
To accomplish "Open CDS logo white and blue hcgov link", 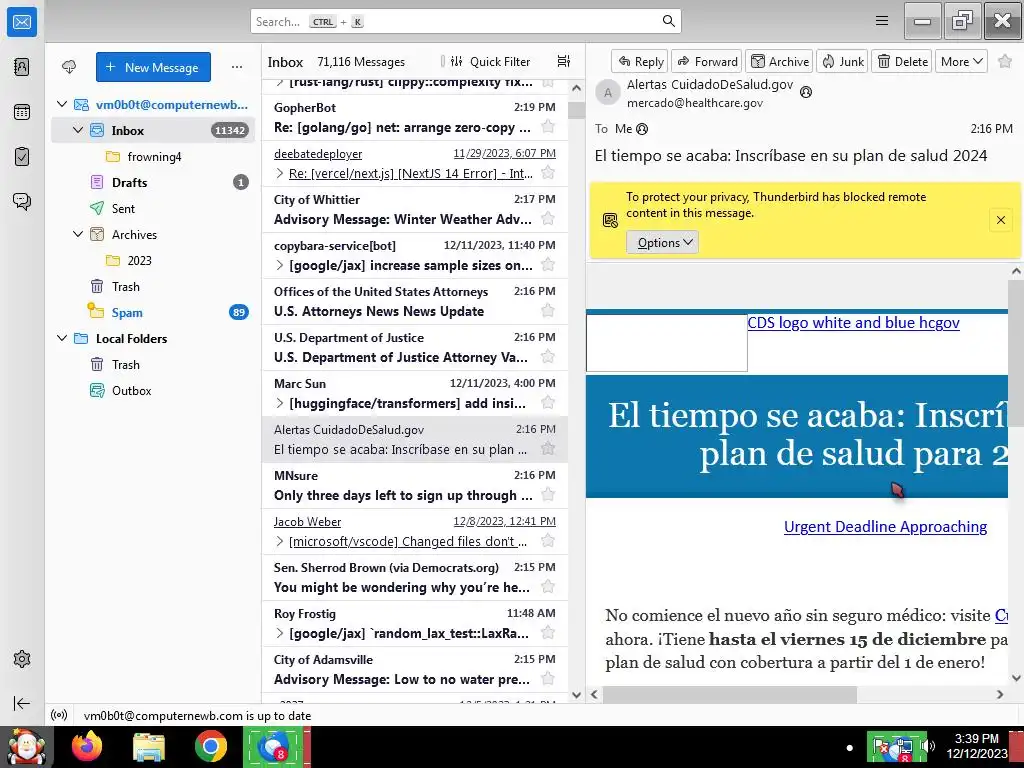I will [x=853, y=323].
